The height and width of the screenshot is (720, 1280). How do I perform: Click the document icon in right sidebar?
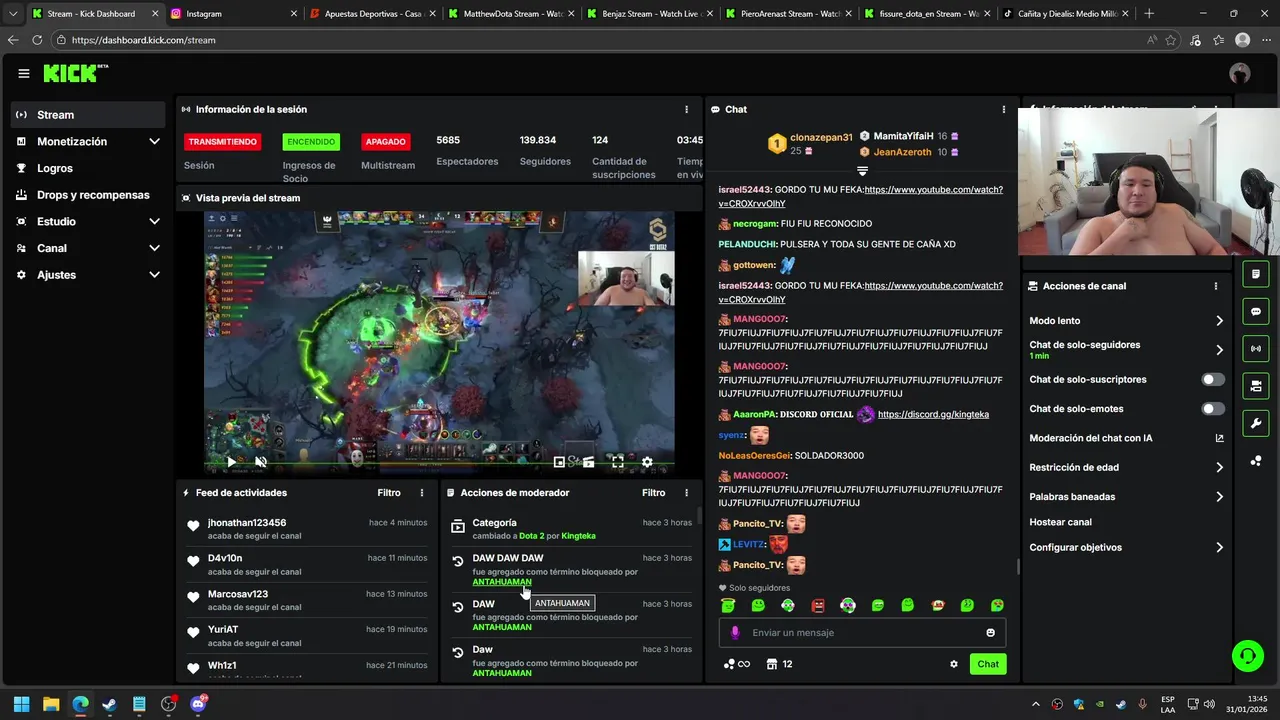click(1256, 274)
